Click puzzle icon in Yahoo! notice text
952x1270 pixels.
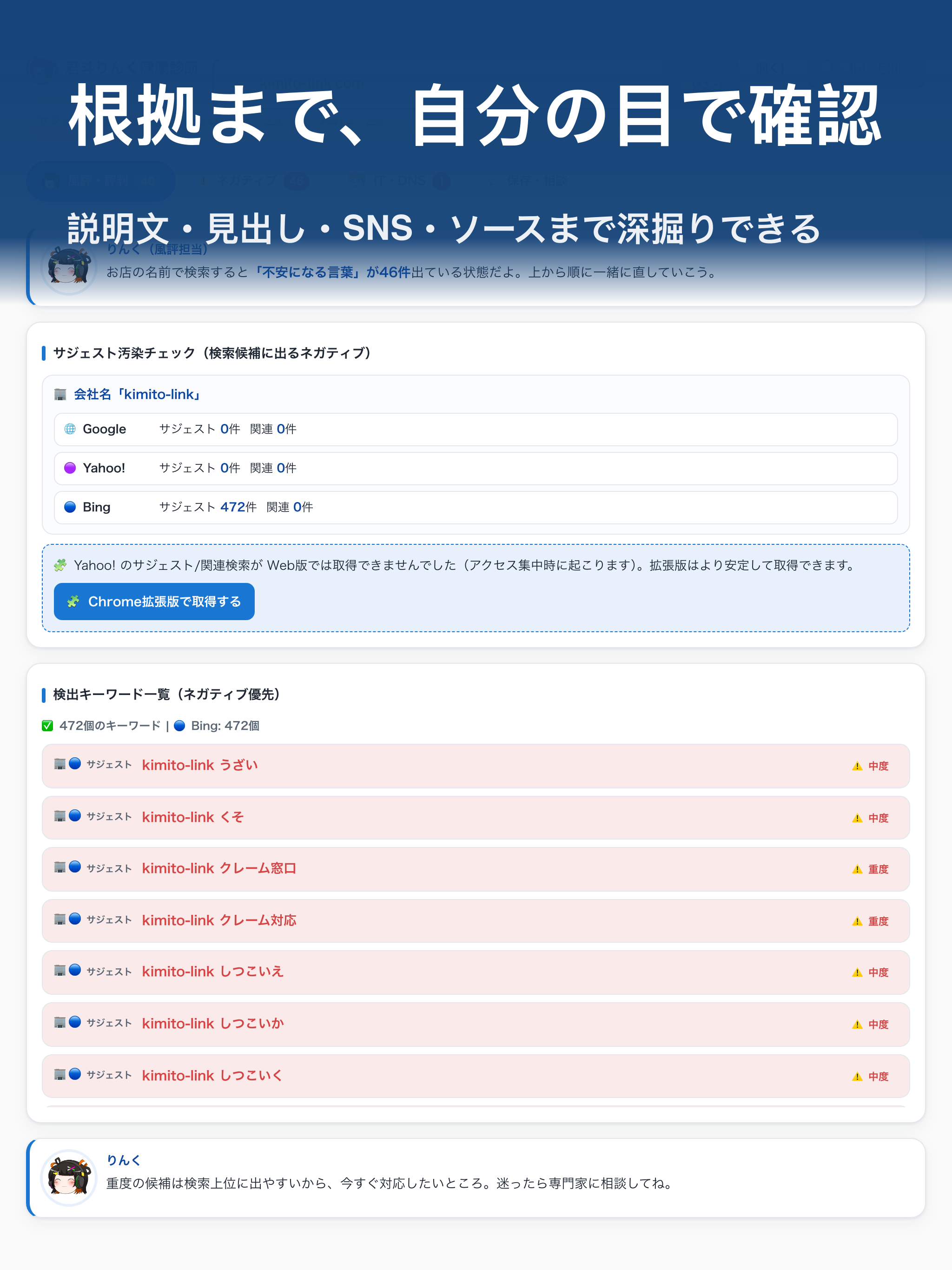(60, 566)
